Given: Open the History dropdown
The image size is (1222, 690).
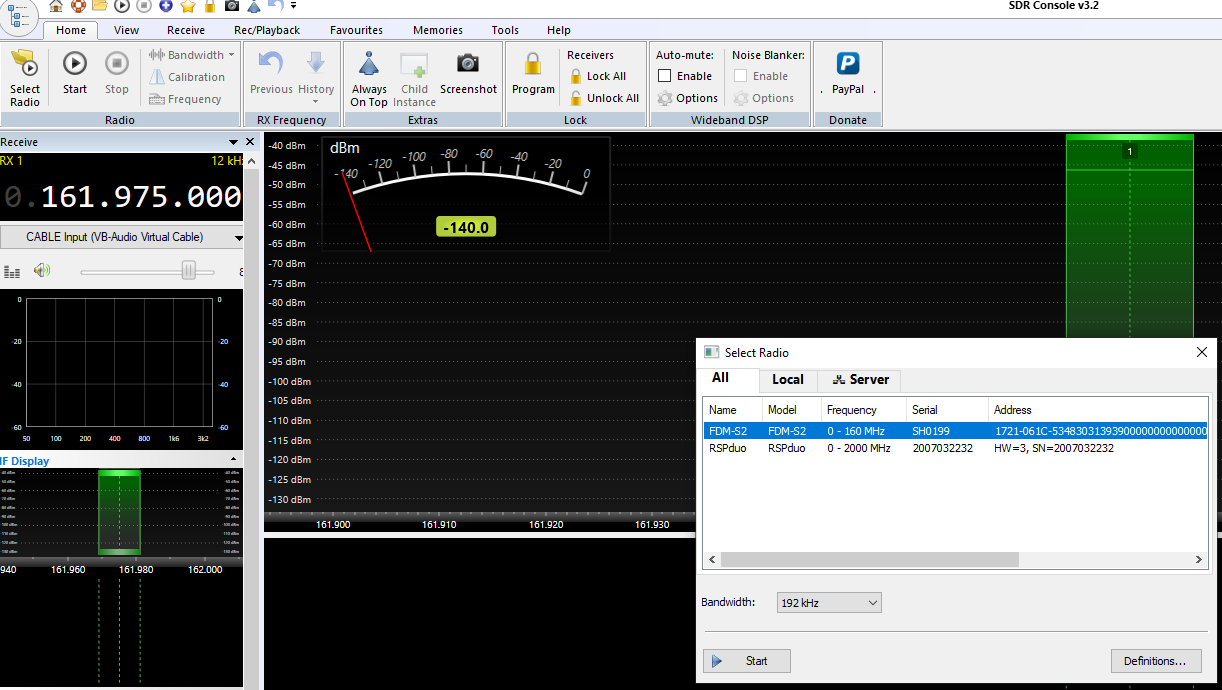Looking at the screenshot, I should (316, 78).
